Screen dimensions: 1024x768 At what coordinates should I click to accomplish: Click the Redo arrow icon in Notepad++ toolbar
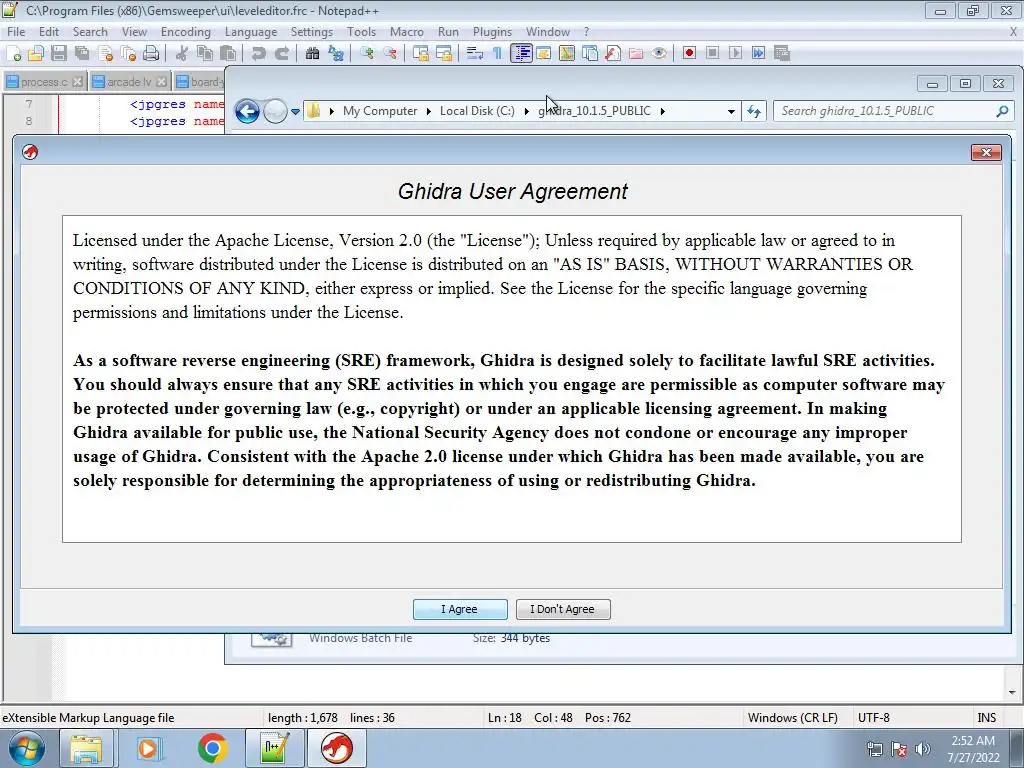[x=281, y=54]
